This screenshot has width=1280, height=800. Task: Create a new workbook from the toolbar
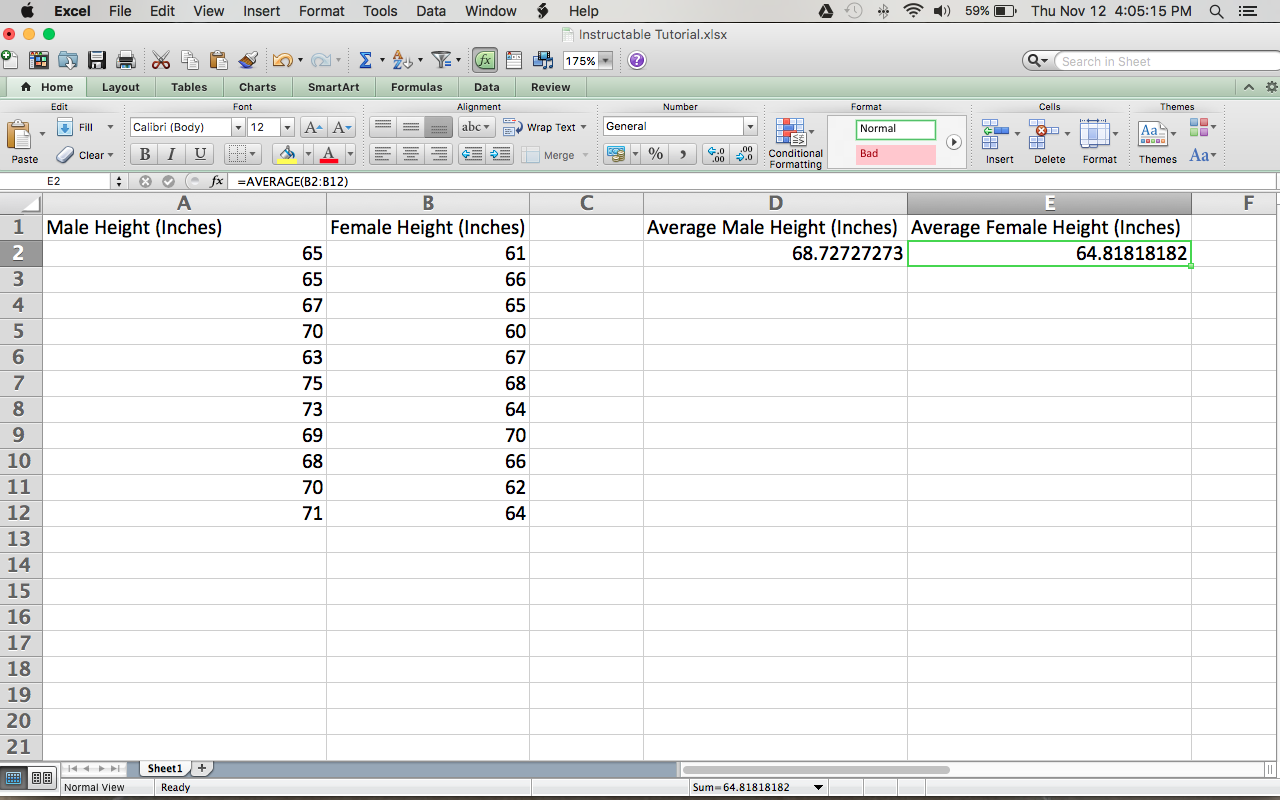pos(8,60)
